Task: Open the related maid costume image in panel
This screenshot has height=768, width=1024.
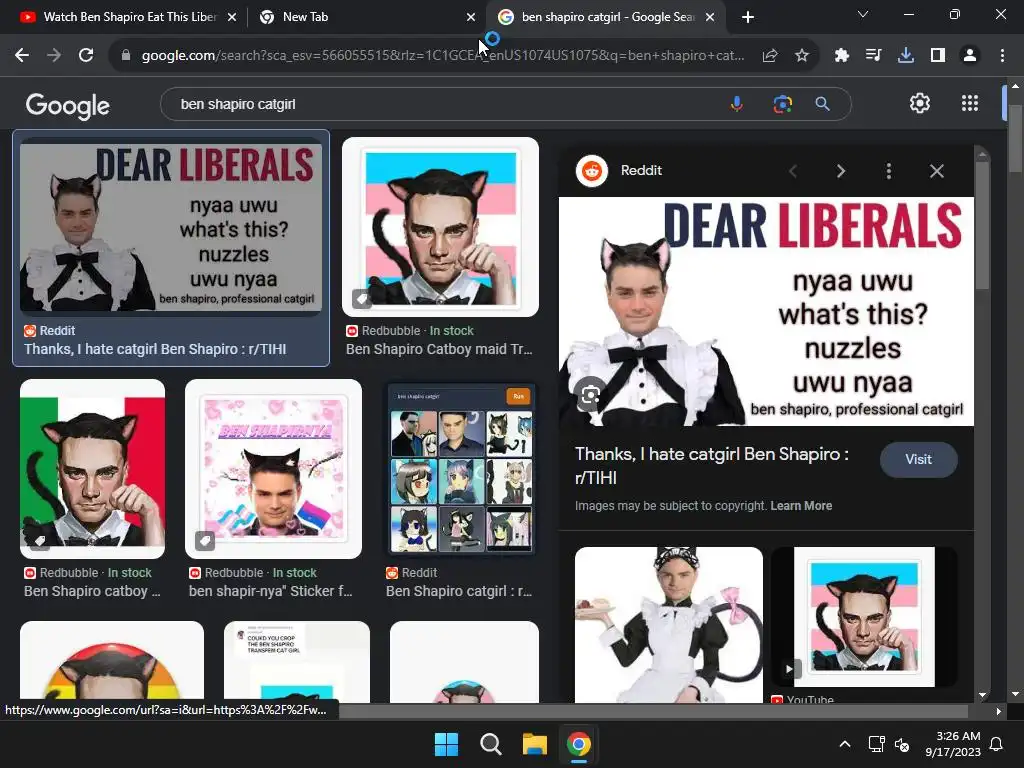Action: pos(669,625)
